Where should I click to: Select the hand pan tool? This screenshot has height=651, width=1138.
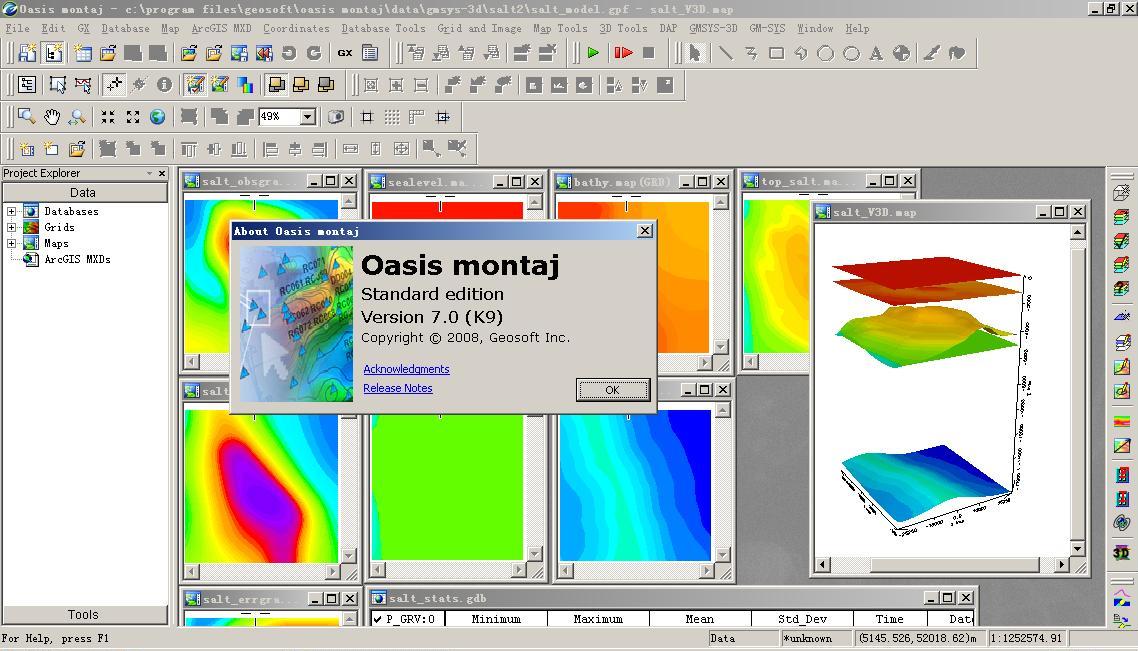point(52,116)
